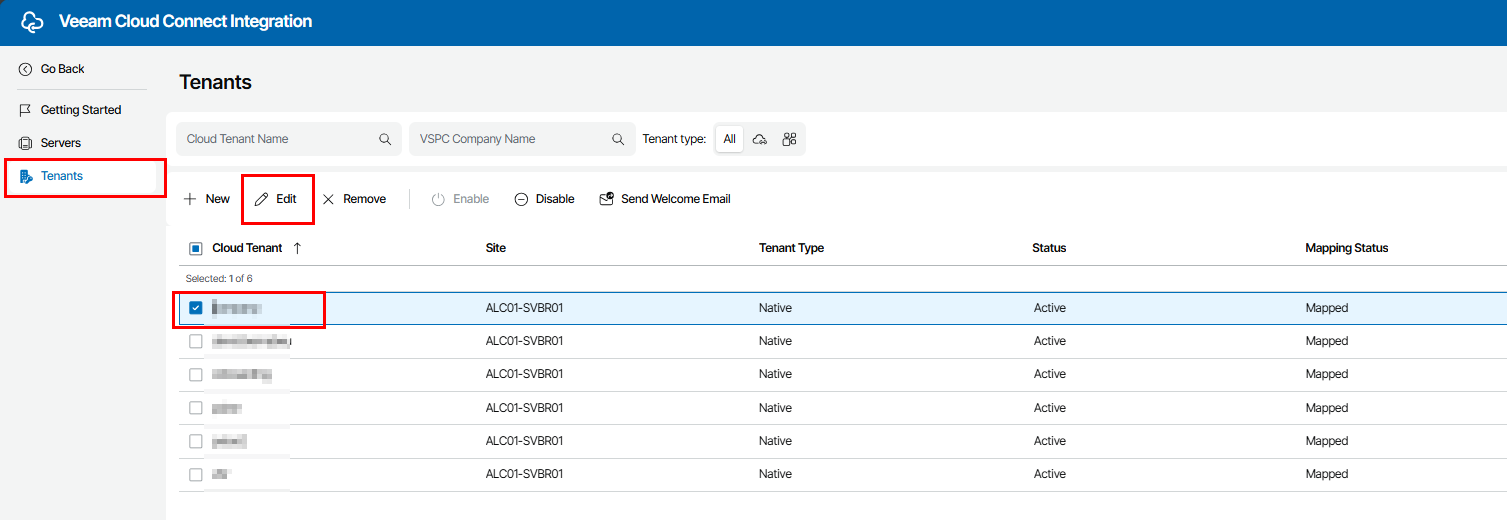Click the Tenants building icon

coord(26,176)
